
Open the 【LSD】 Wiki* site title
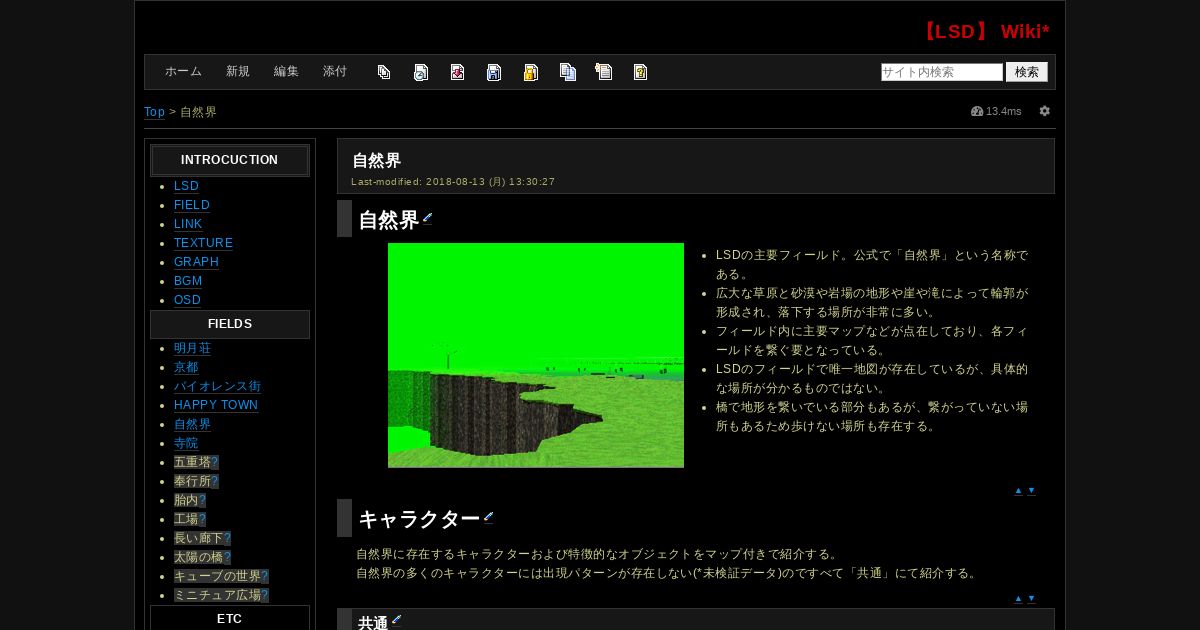tap(984, 31)
